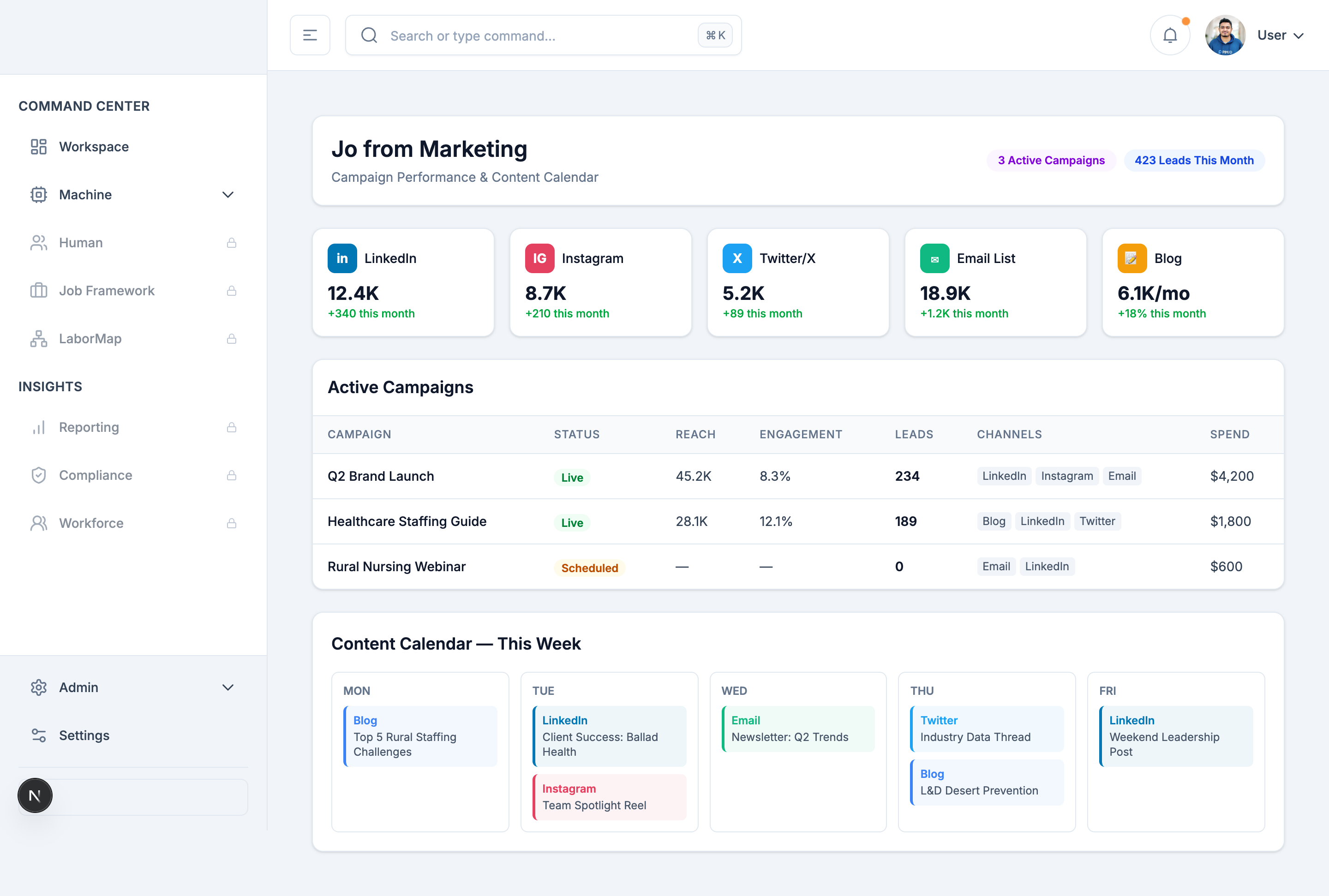Click the 423 Leads This Month badge
This screenshot has height=896, width=1329.
pyautogui.click(x=1194, y=161)
